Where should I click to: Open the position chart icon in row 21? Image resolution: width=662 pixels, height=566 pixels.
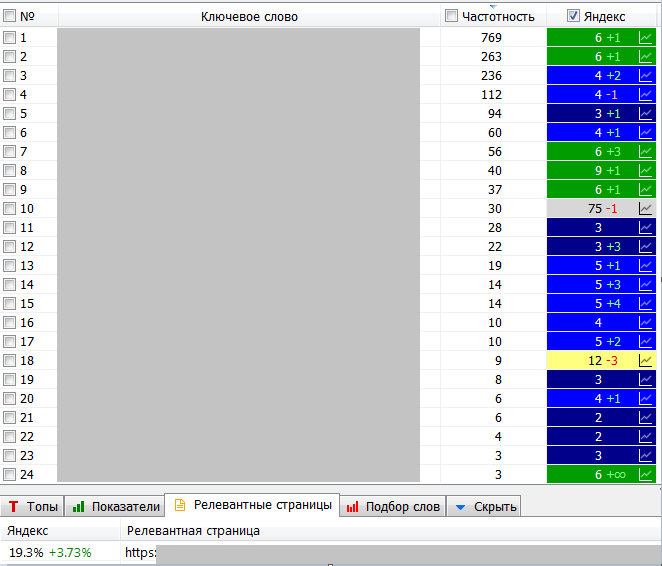(645, 417)
